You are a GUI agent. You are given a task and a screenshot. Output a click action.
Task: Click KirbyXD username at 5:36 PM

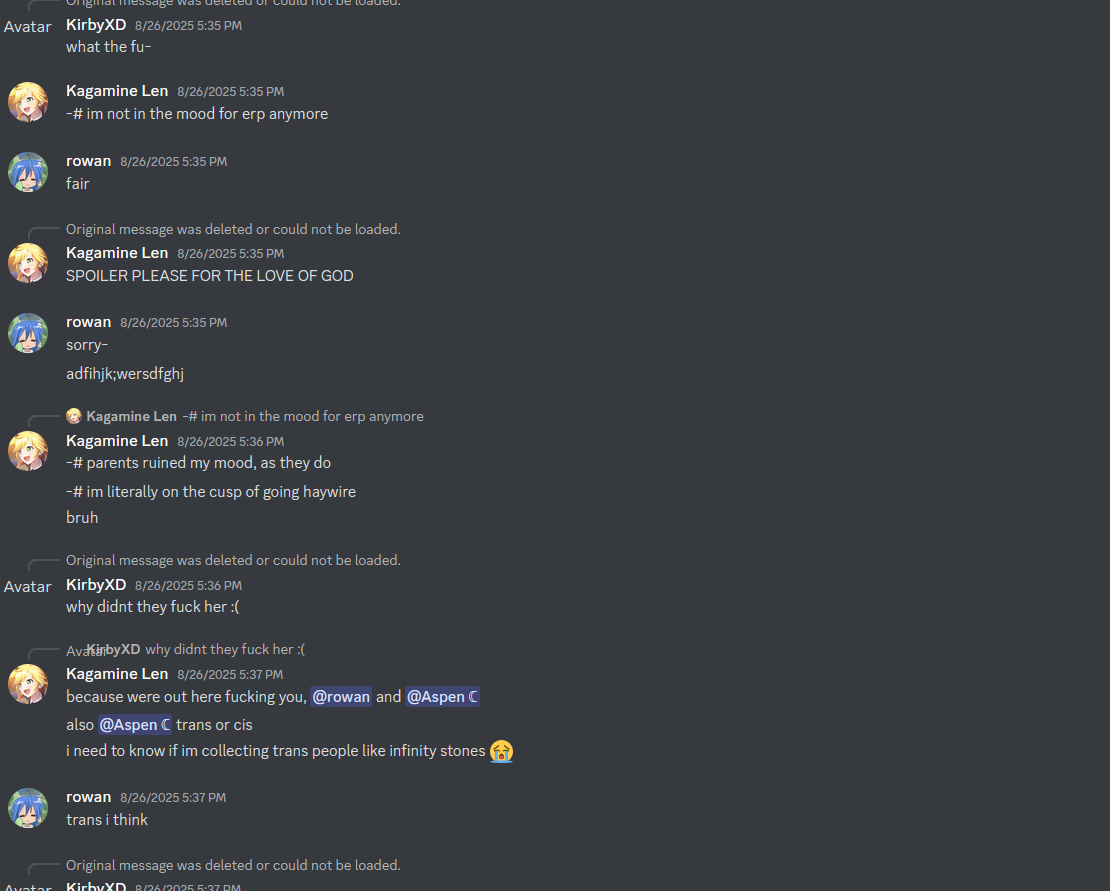(96, 585)
